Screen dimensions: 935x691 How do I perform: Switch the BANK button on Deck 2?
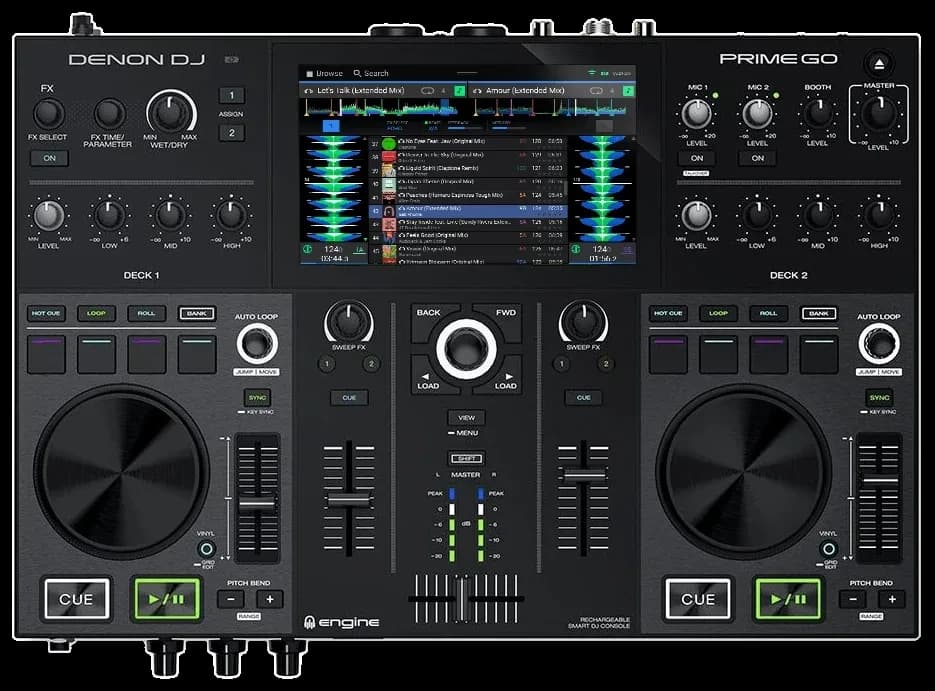tap(819, 313)
